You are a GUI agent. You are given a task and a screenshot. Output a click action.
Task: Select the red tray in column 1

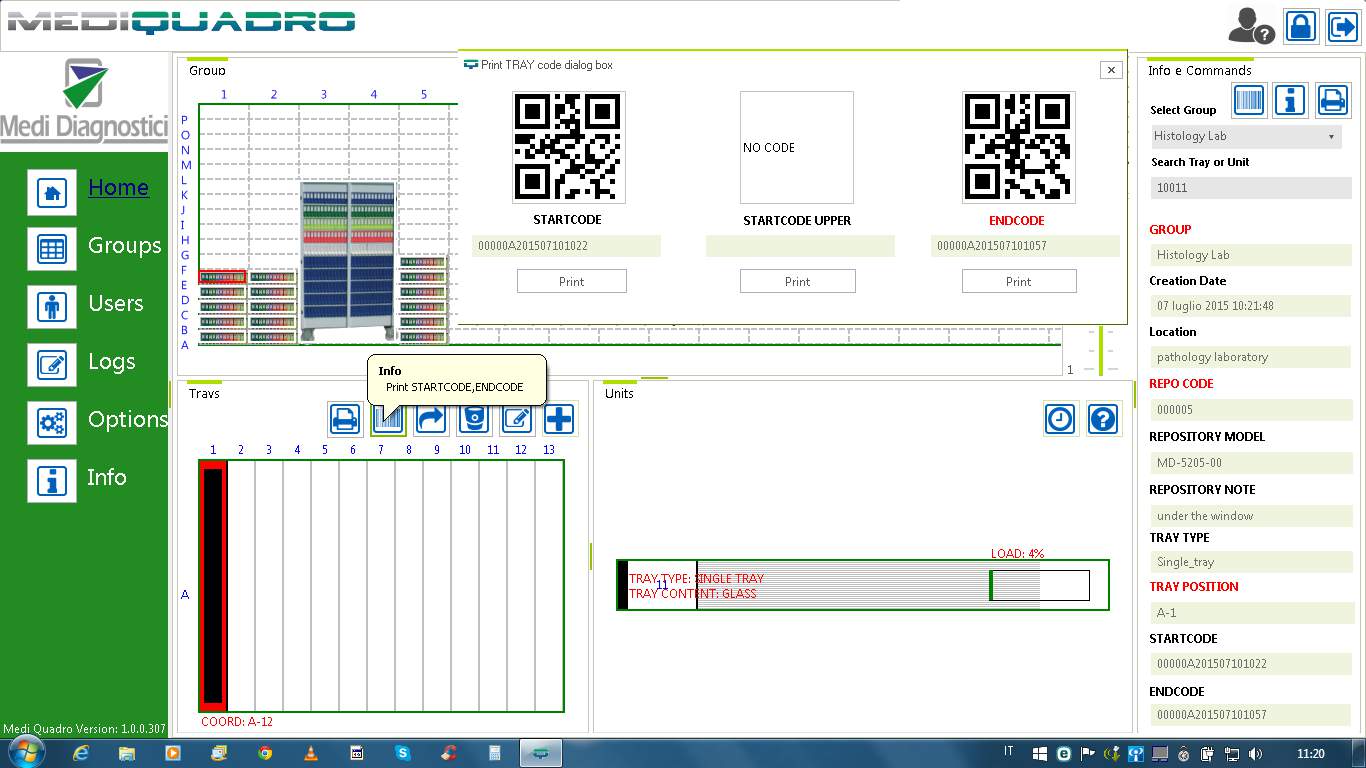pyautogui.click(x=213, y=586)
